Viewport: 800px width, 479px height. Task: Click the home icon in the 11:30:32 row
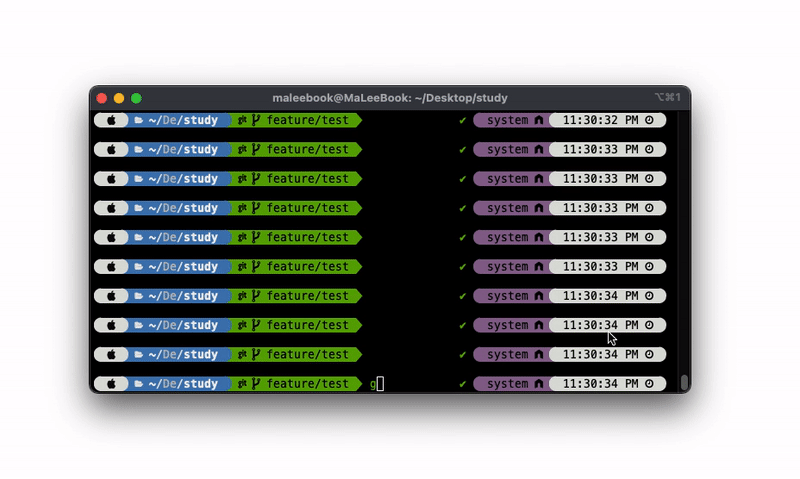[x=539, y=120]
